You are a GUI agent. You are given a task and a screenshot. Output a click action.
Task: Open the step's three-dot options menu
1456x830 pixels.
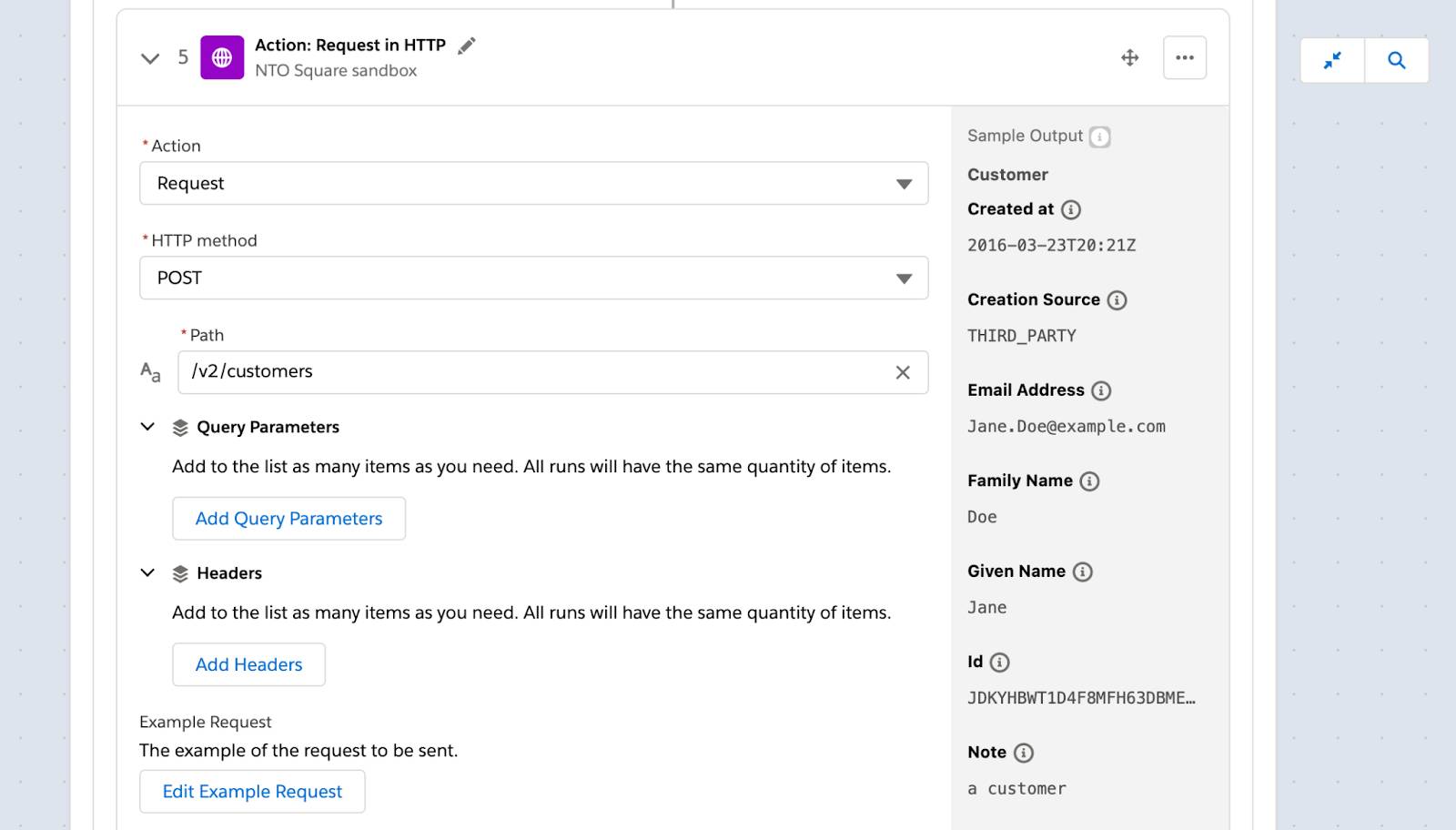tap(1185, 57)
